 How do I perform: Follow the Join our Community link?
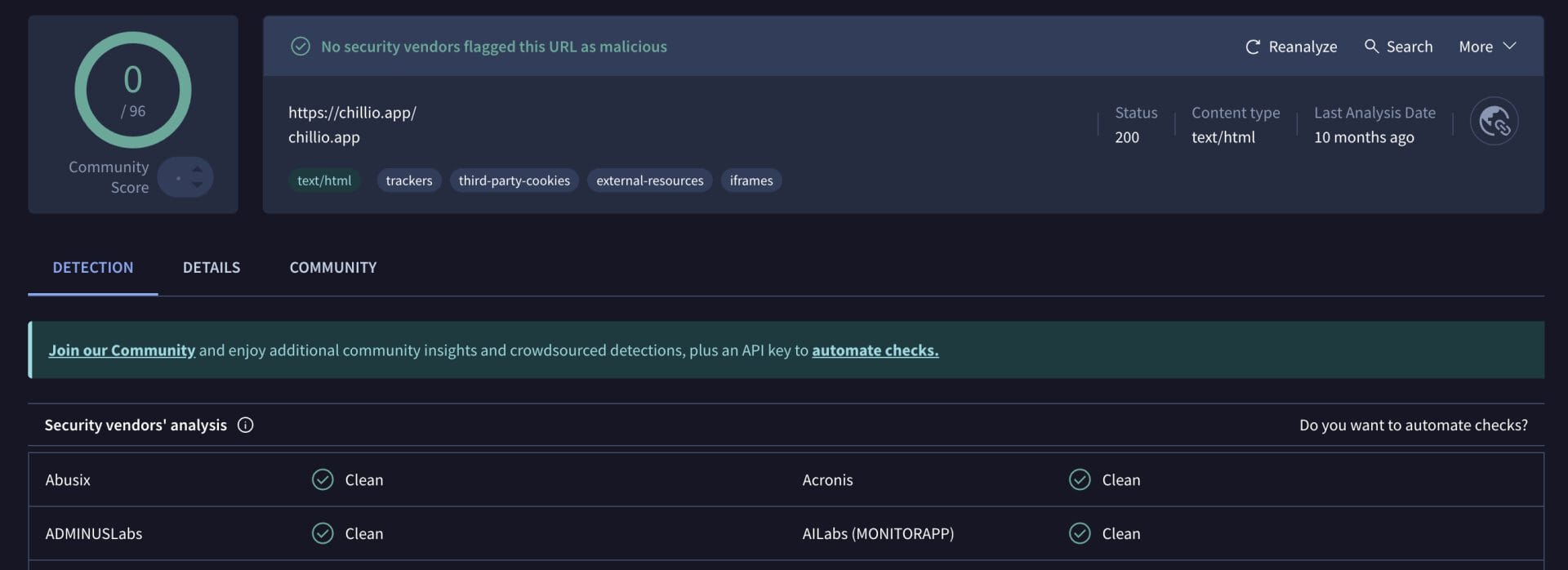click(122, 350)
